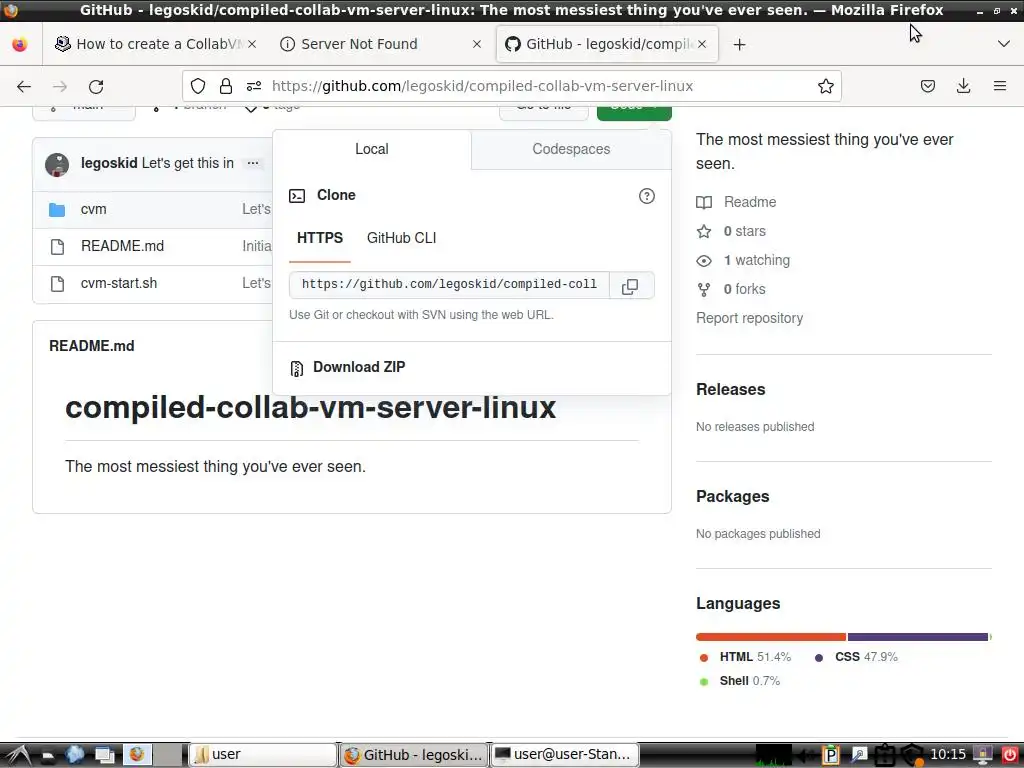Open the clone help question-mark icon
1024x768 pixels.
tap(647, 196)
